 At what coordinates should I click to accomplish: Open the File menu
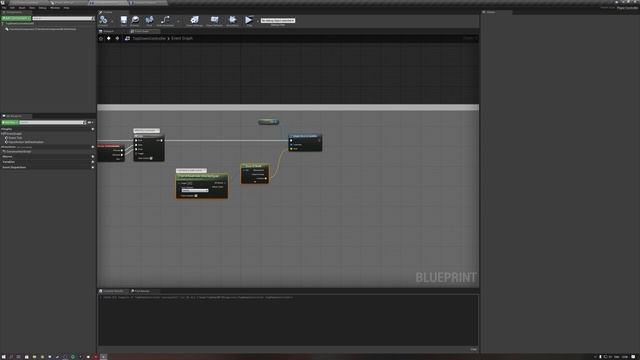[4, 8]
